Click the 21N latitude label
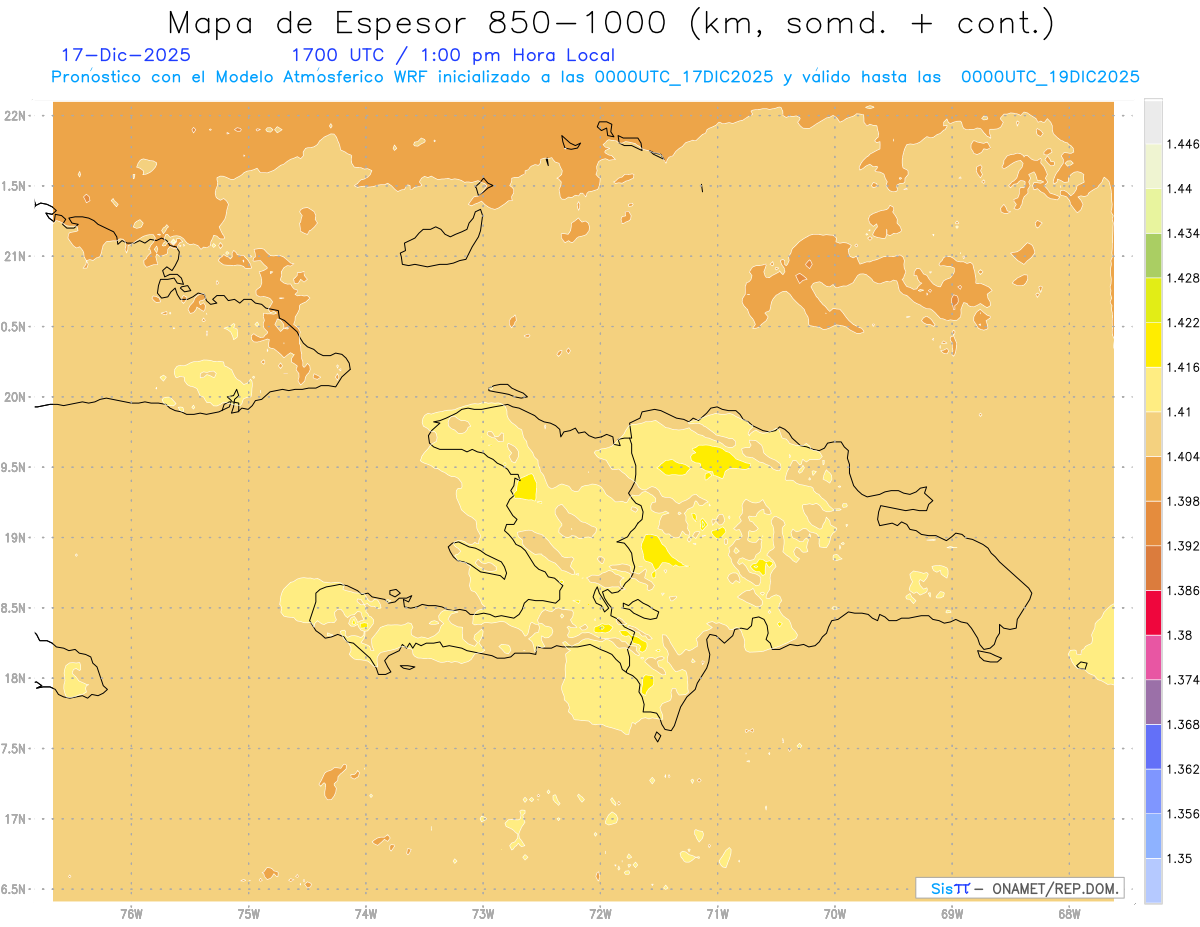The height and width of the screenshot is (927, 1200). click(16, 256)
